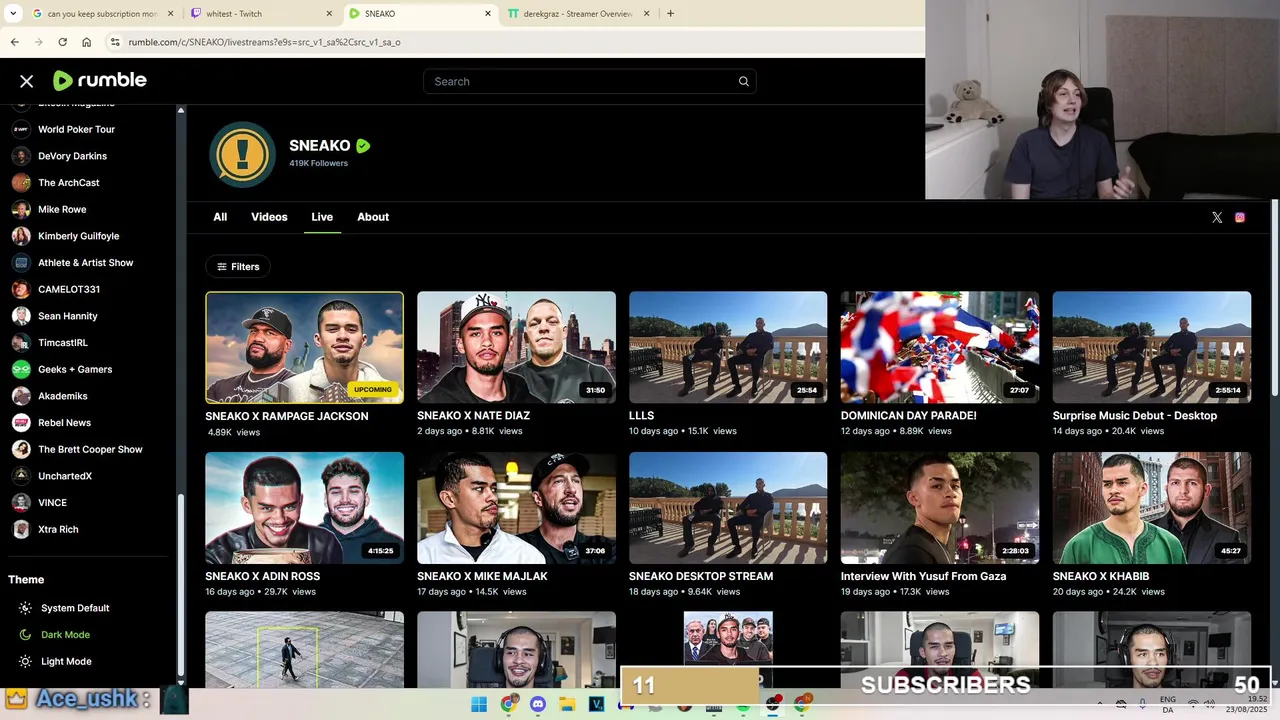Click LLLS video title
Image resolution: width=1280 pixels, height=720 pixels.
(641, 416)
